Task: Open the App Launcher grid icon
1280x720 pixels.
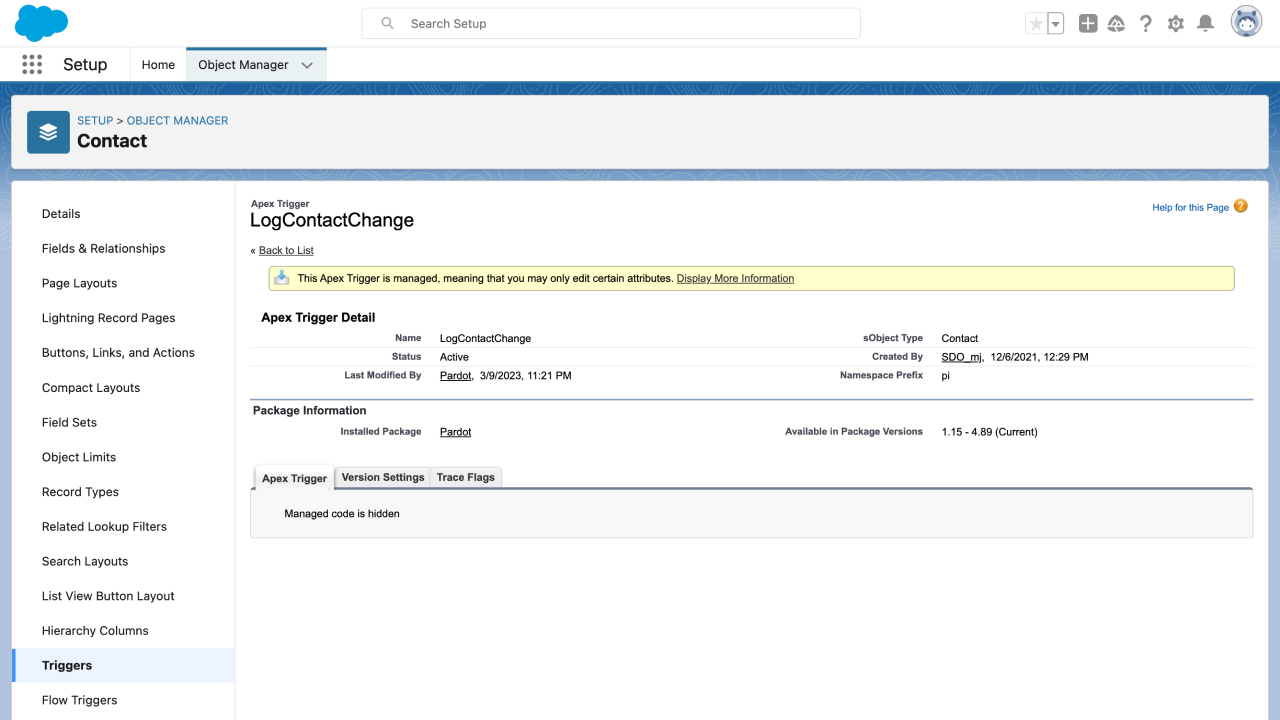Action: pos(32,64)
